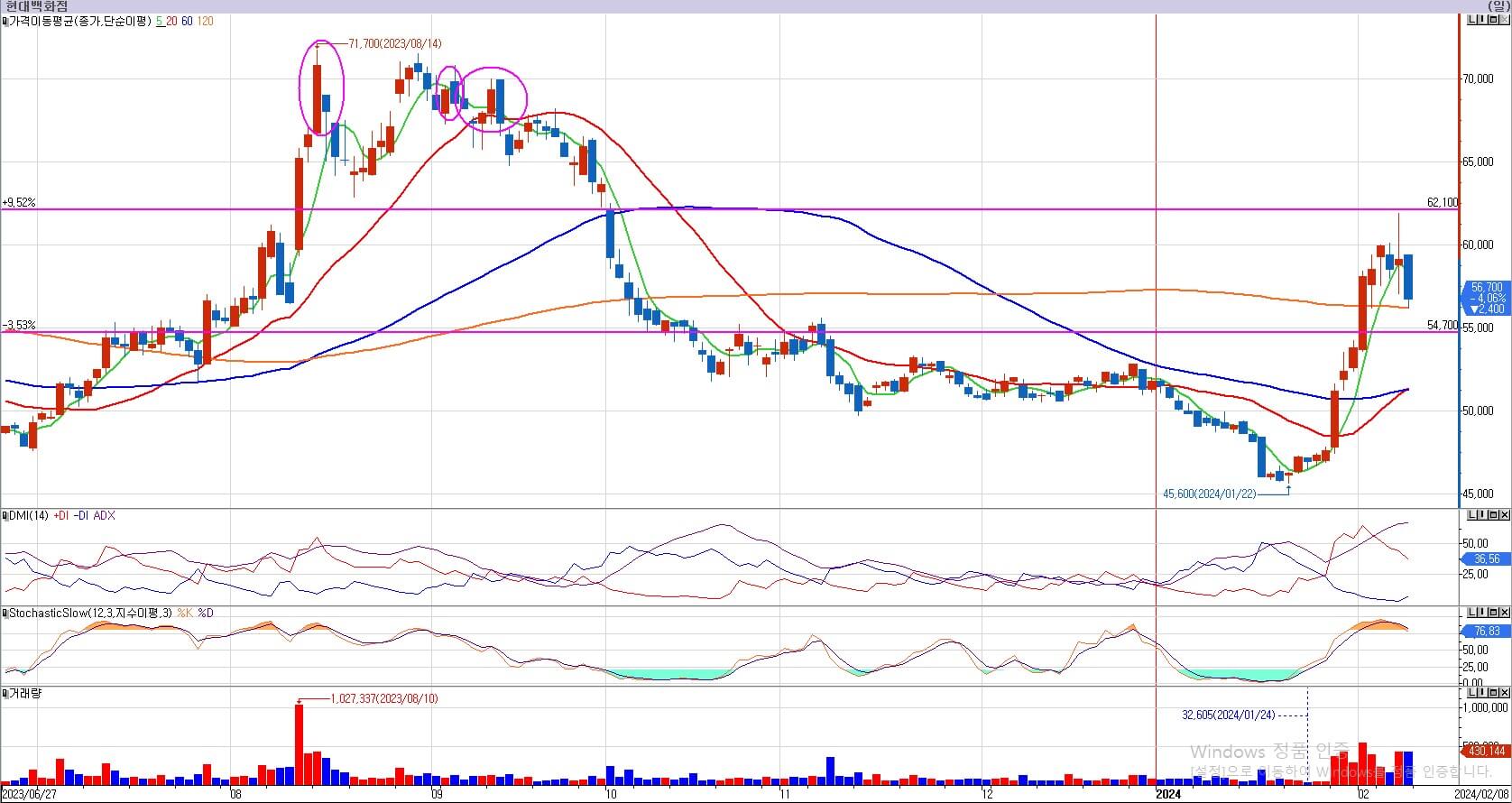Select the +DI legend label
This screenshot has width=1512, height=803.
click(60, 515)
